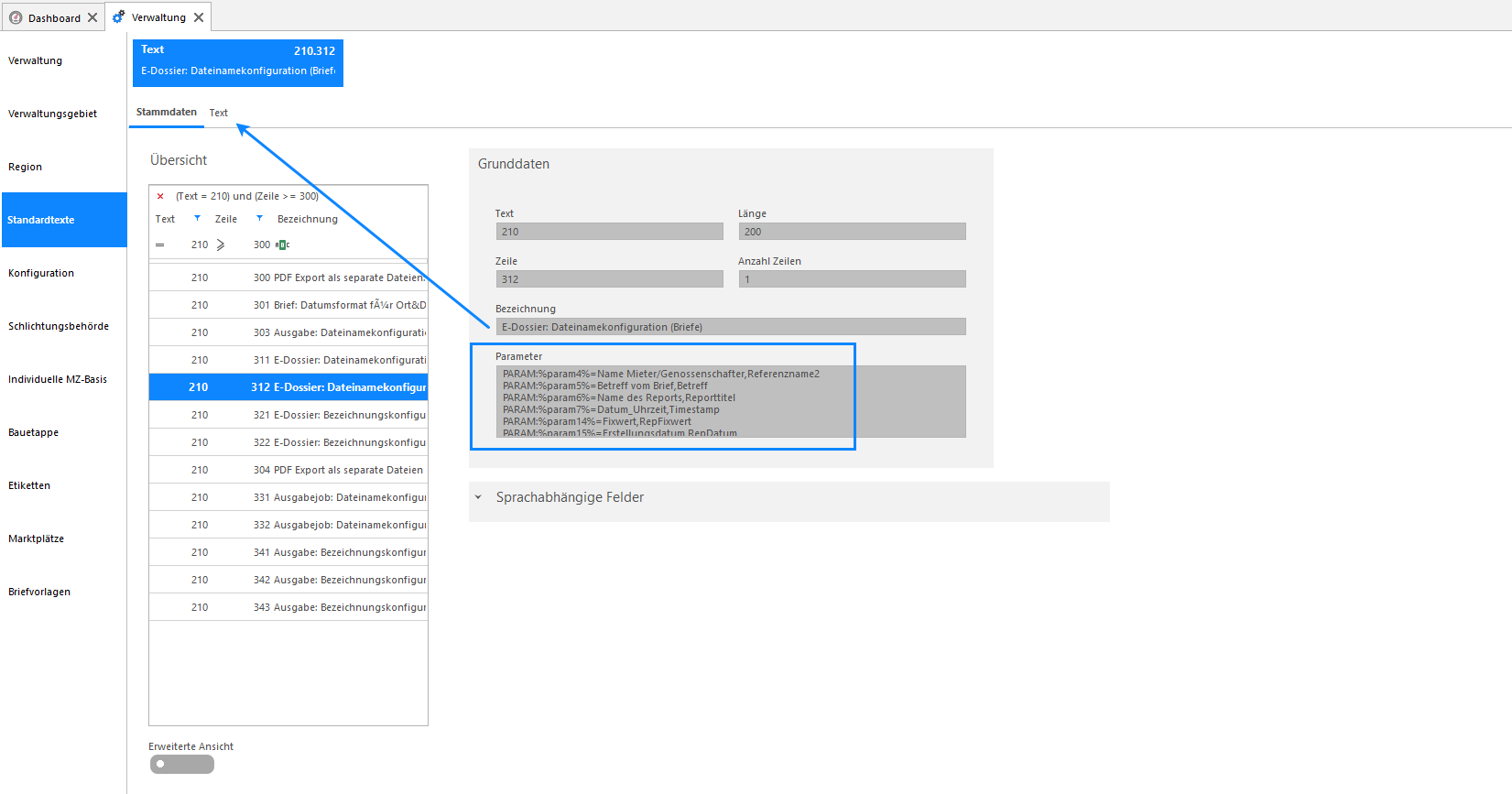
Task: Click into the Parameter text area
Action: coord(731,401)
